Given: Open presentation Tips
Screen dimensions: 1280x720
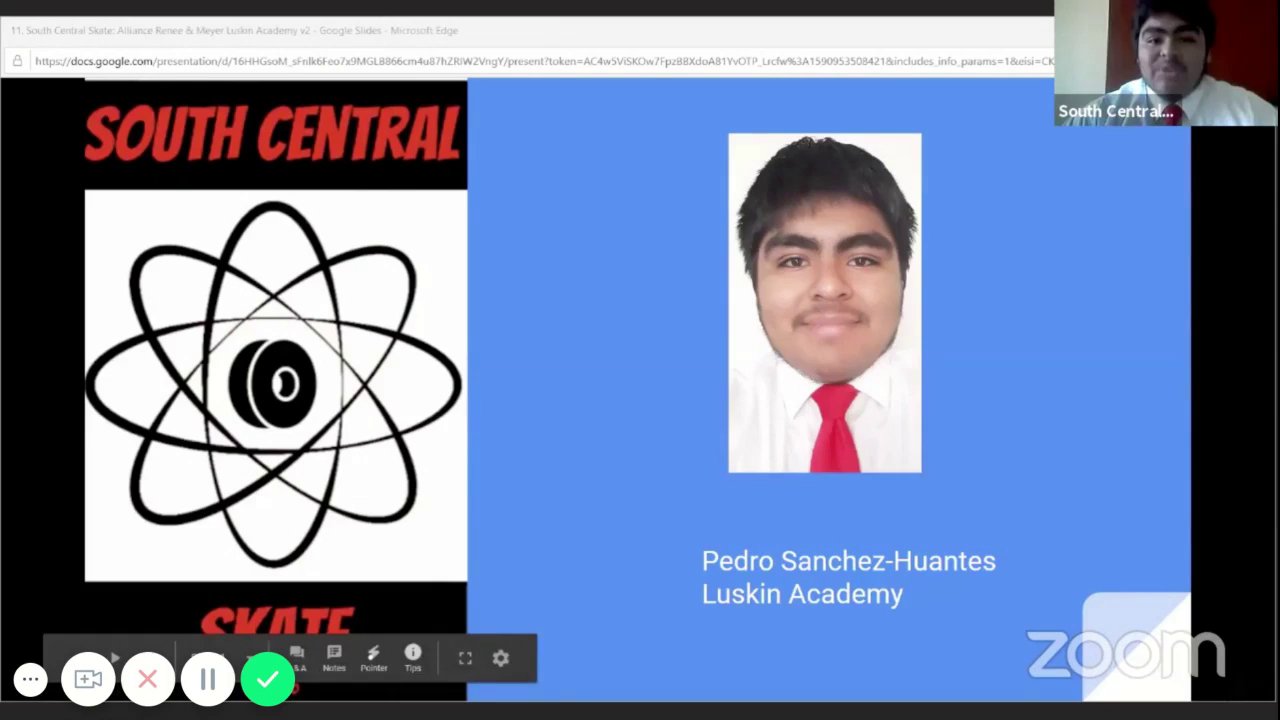Looking at the screenshot, I should coord(413,657).
